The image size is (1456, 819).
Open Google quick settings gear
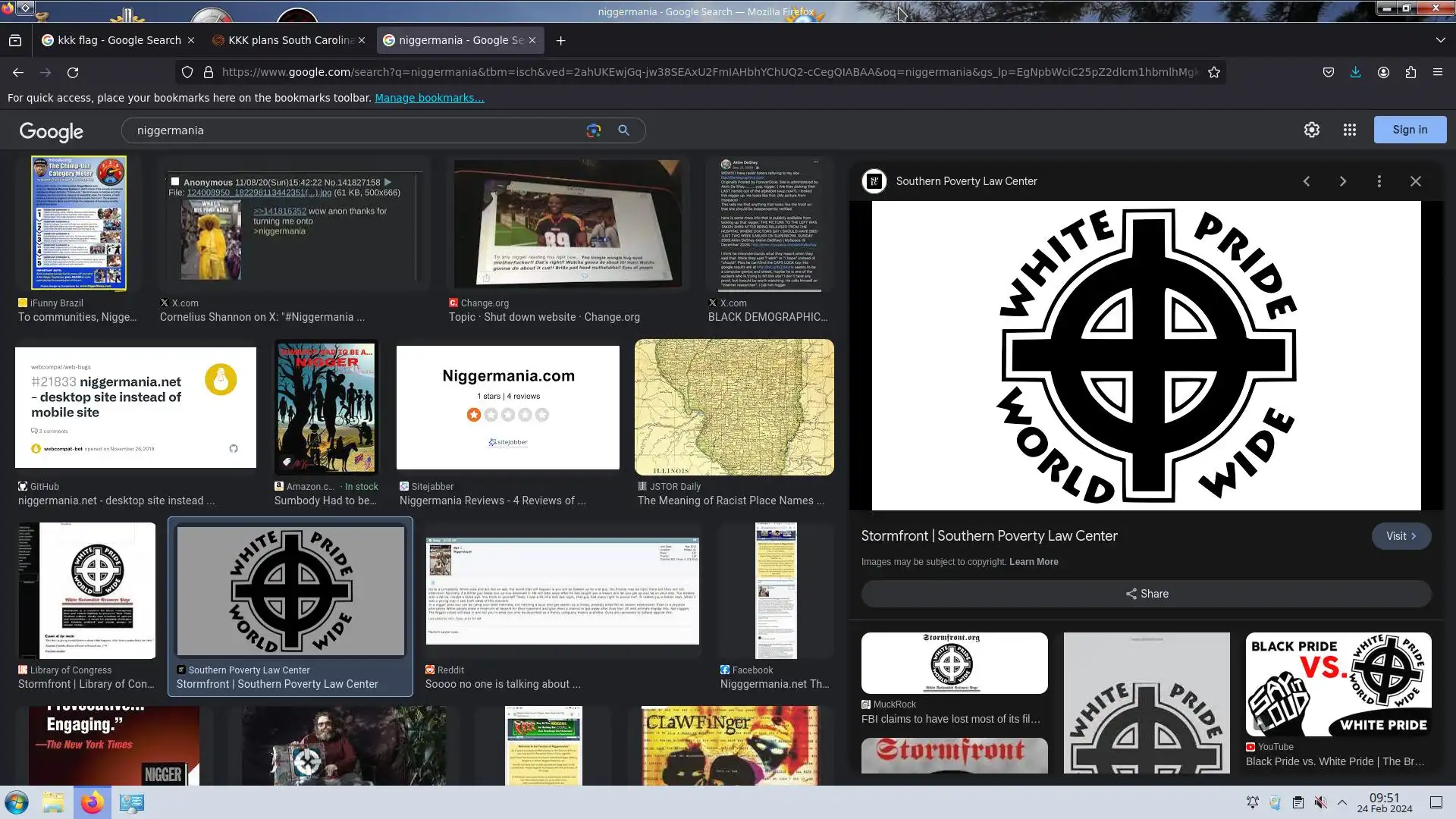1311,130
